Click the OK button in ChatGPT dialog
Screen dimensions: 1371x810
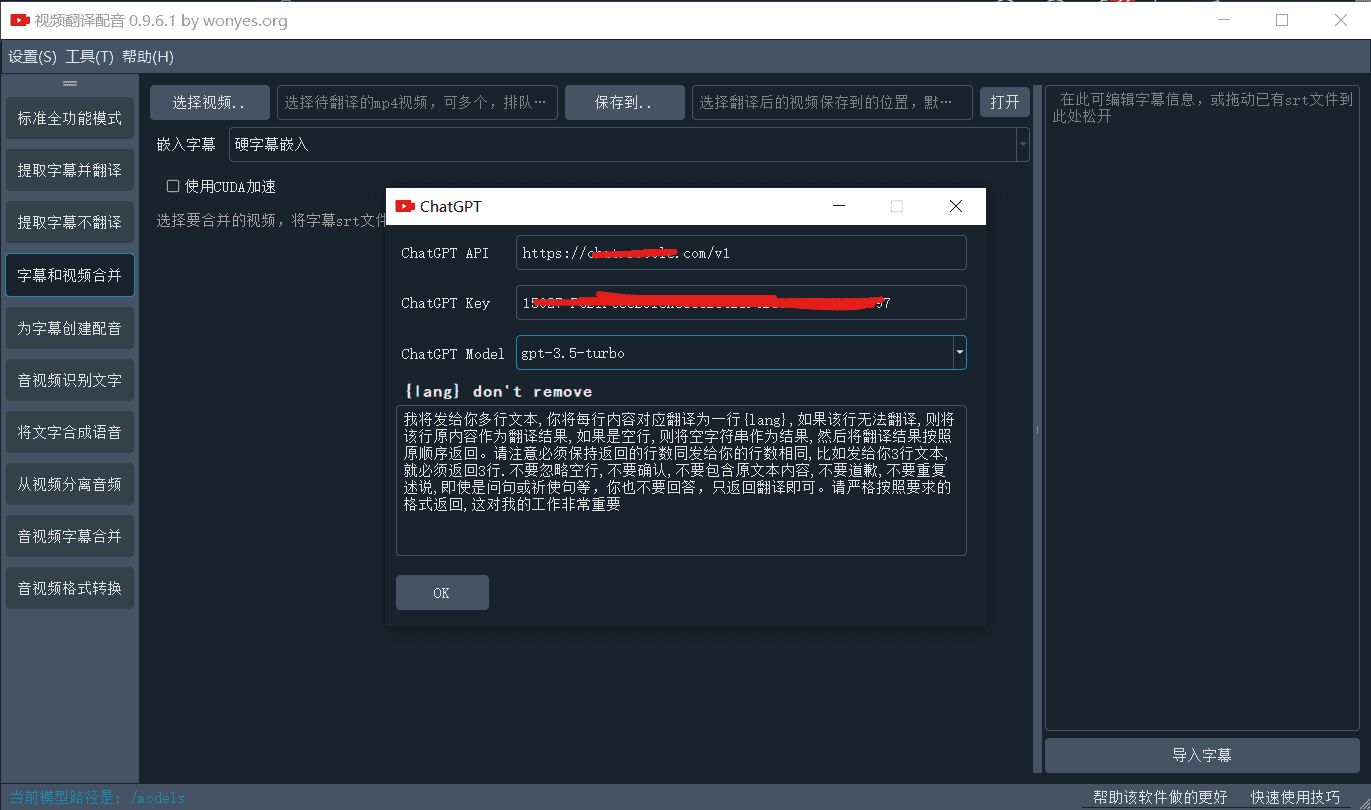pos(442,592)
